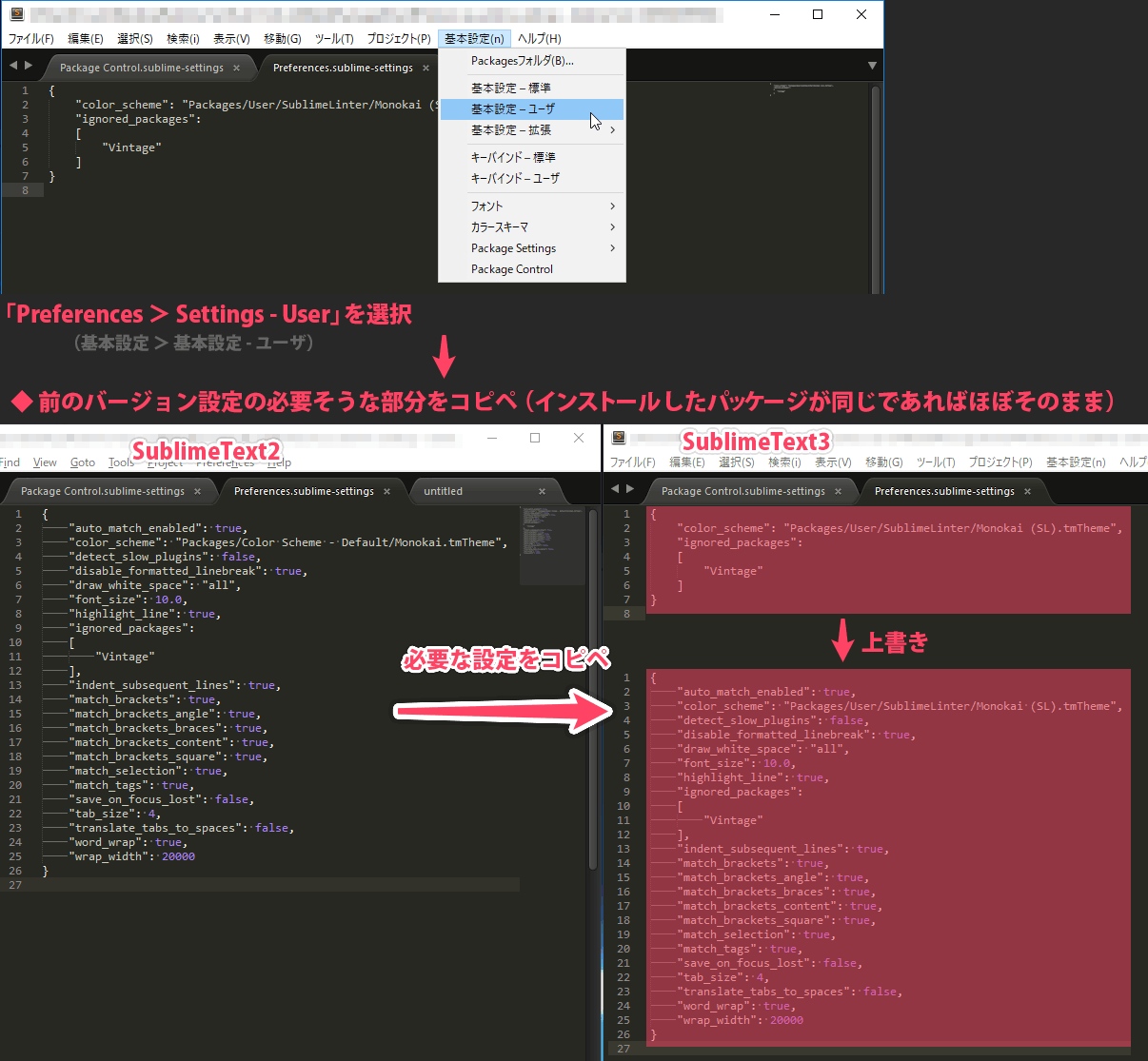Click previous-tab left arrow in SublimeText3 window
The width and height of the screenshot is (1148, 1061).
615,489
